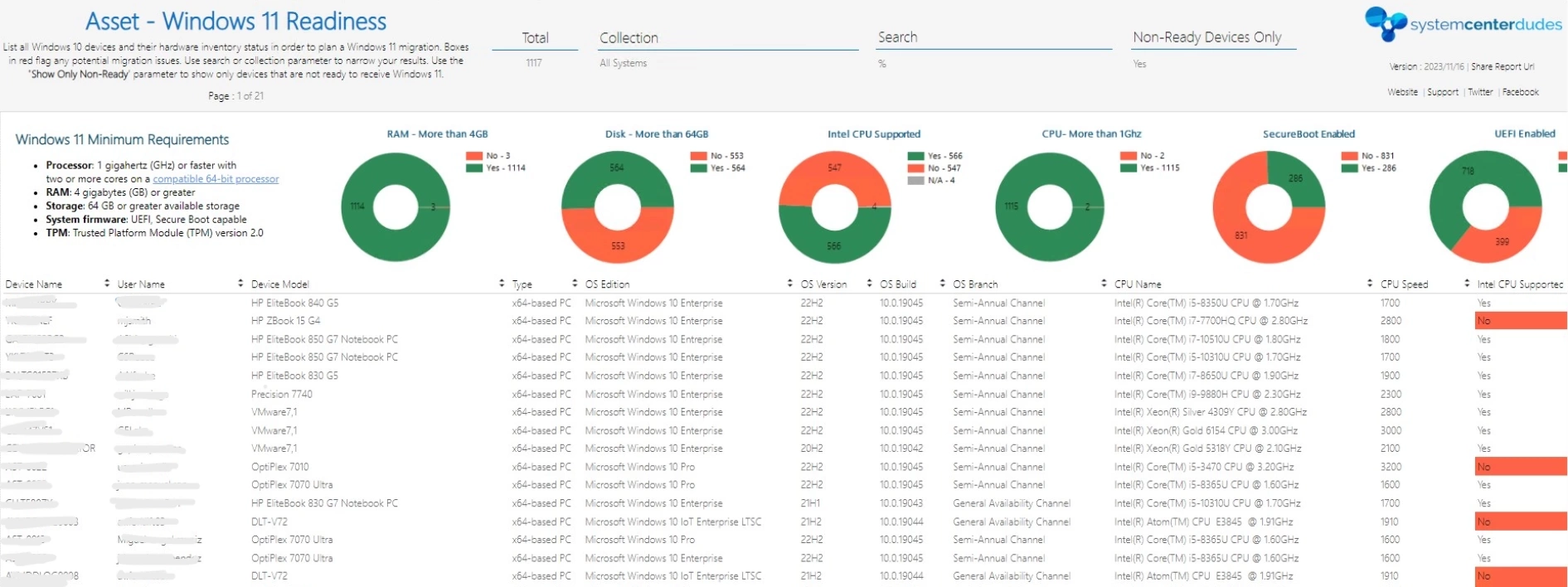This screenshot has height=587, width=1568.
Task: Sort the CPU Name column
Action: (1369, 284)
